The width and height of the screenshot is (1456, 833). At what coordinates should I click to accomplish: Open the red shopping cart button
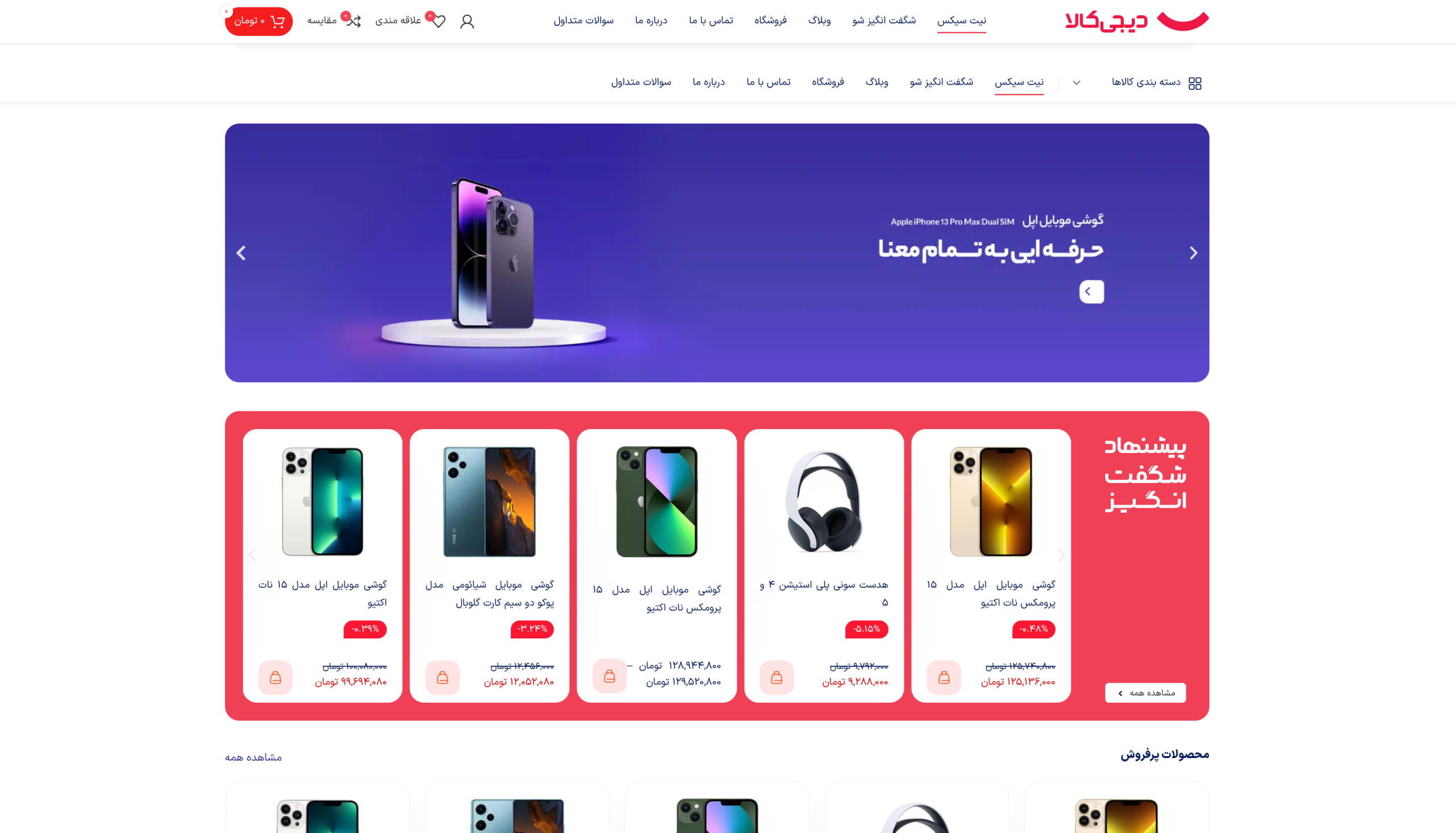pyautogui.click(x=258, y=21)
